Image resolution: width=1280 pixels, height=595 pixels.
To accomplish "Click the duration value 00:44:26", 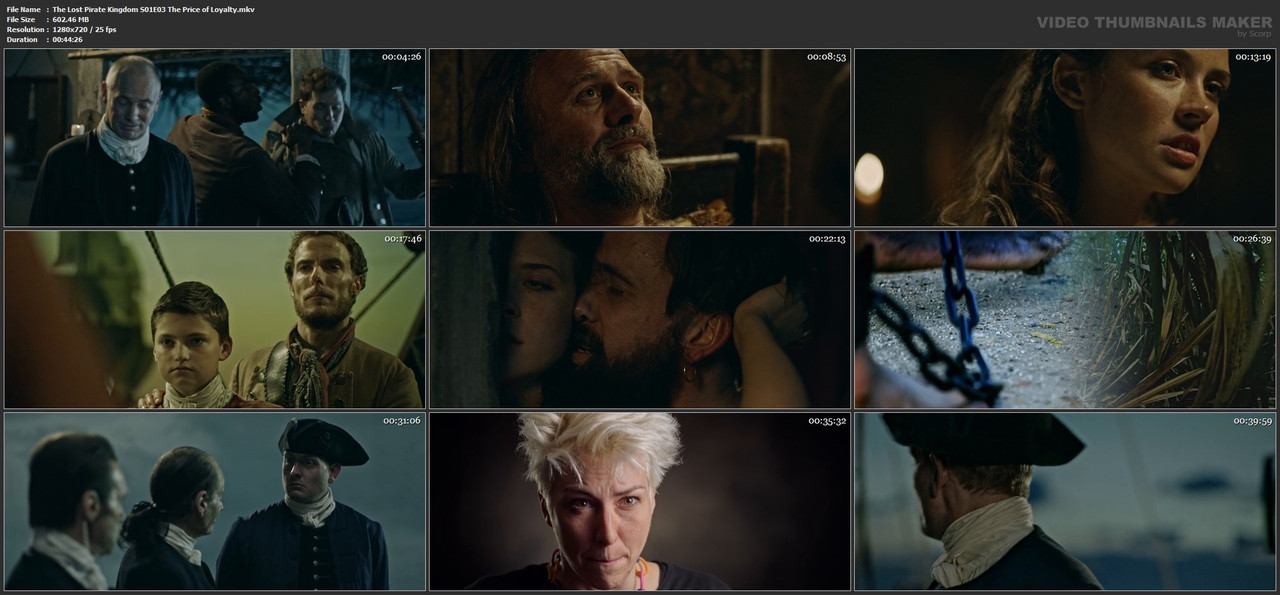I will point(67,39).
